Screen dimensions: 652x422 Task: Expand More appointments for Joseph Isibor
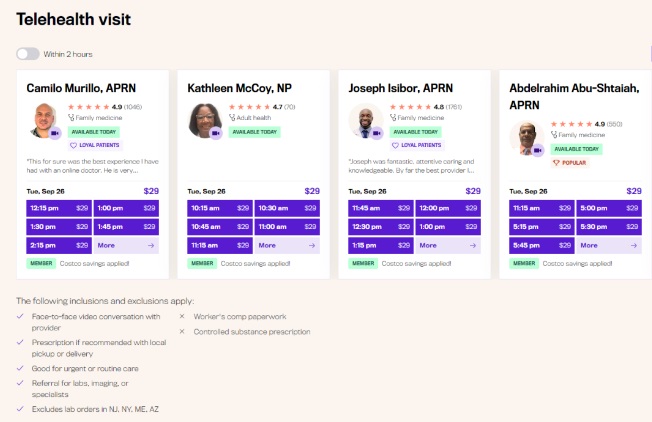coord(448,245)
